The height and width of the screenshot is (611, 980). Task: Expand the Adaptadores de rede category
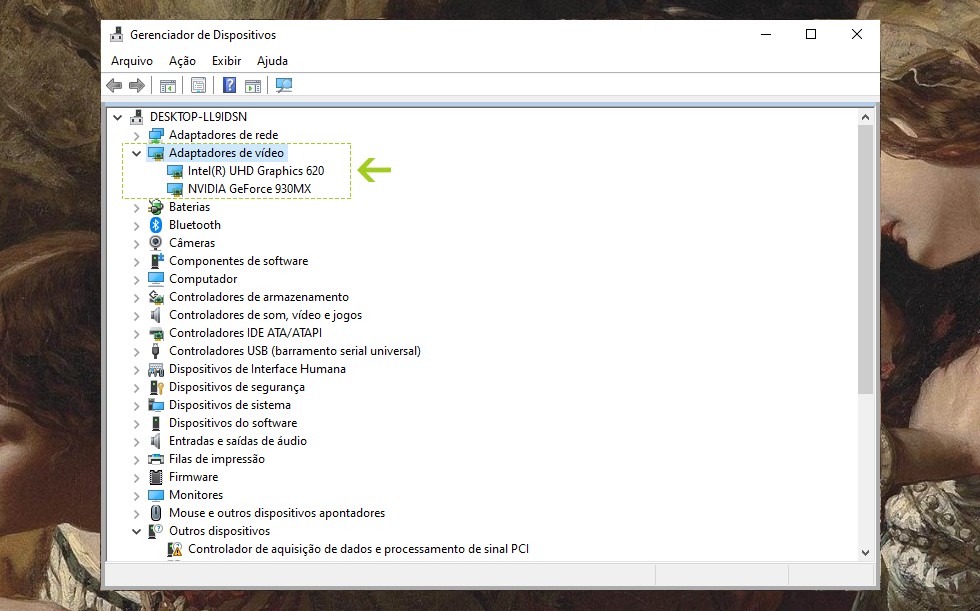(137, 135)
